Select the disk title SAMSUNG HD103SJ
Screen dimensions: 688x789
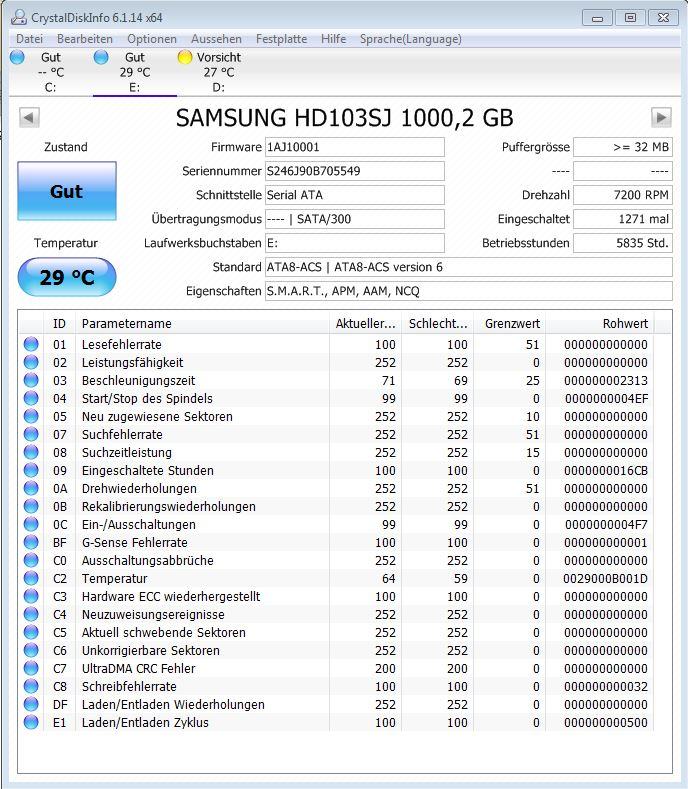click(344, 118)
